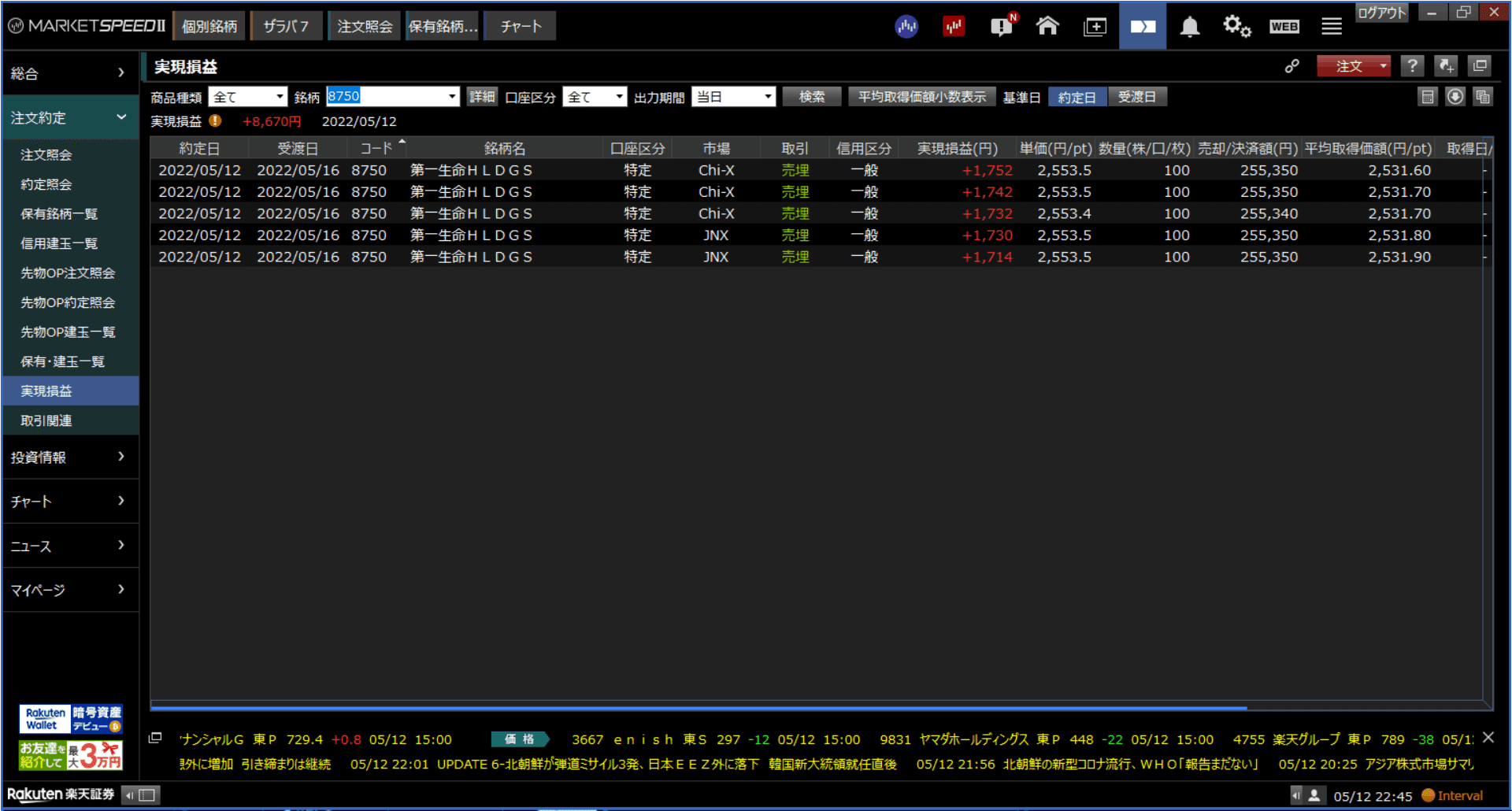Click the link chain icon
Image resolution: width=1512 pixels, height=811 pixels.
[x=1292, y=66]
